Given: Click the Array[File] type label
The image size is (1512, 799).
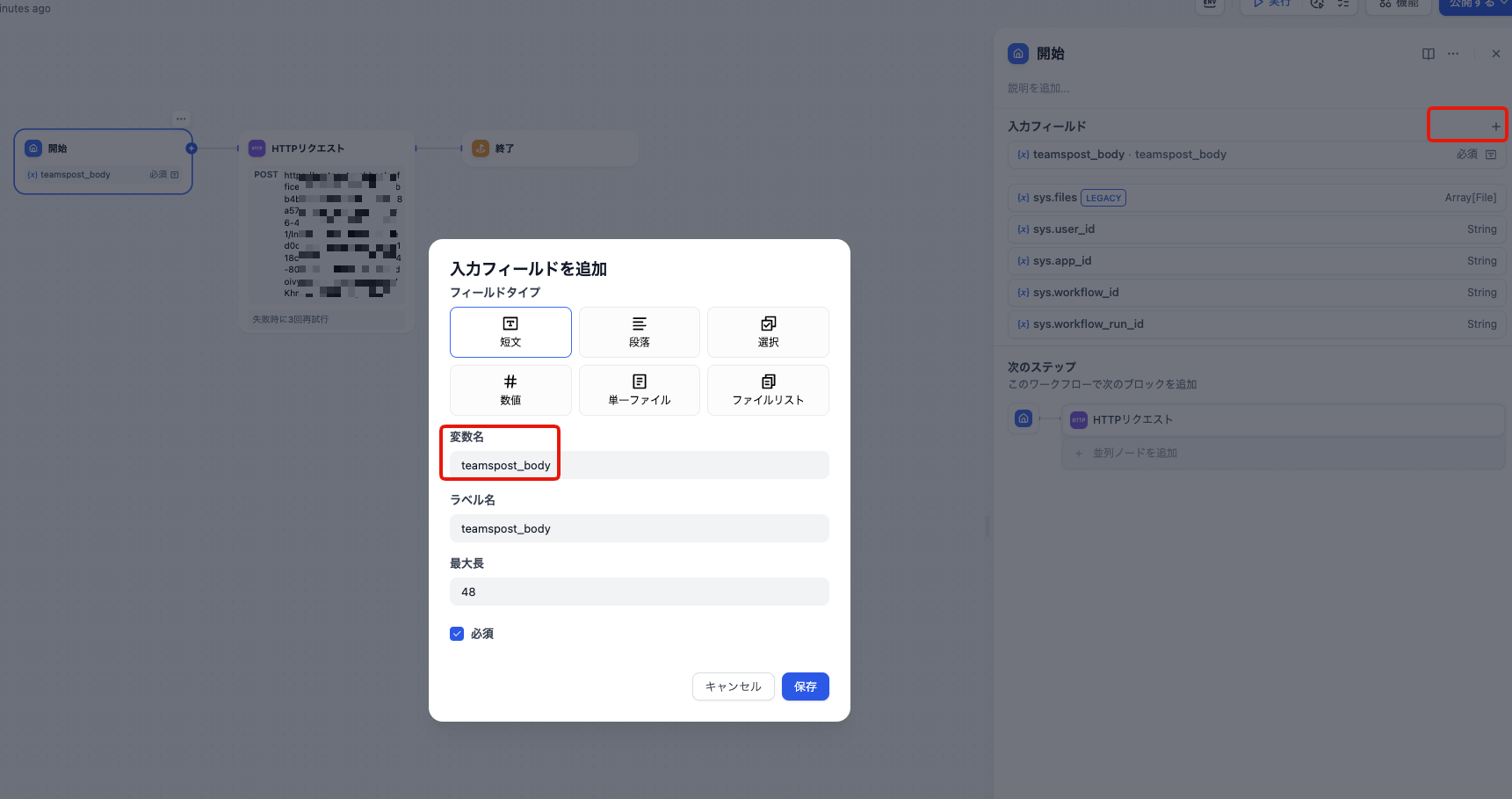Looking at the screenshot, I should tap(1471, 198).
